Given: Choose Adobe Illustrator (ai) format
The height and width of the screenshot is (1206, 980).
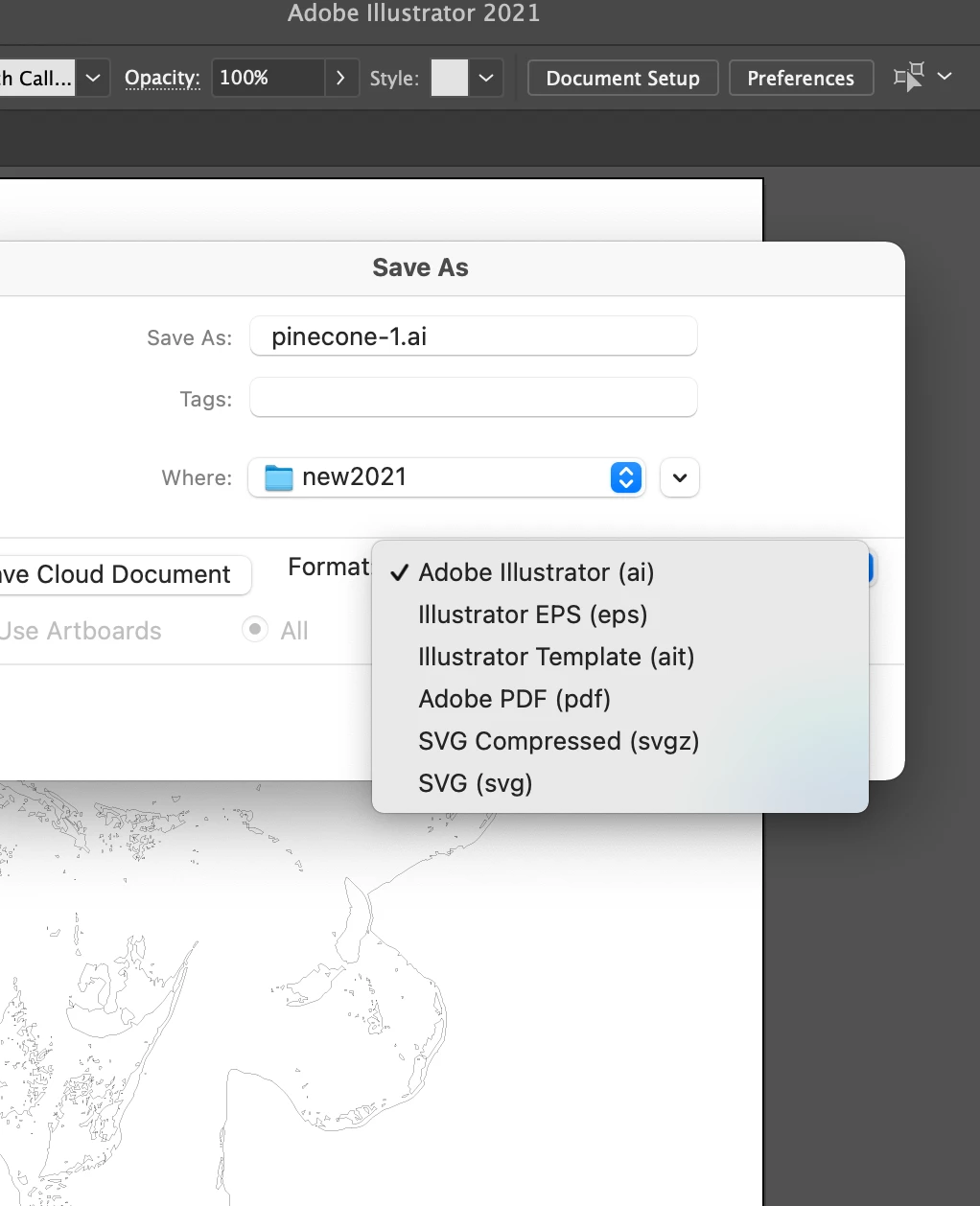Looking at the screenshot, I should coord(619,572).
